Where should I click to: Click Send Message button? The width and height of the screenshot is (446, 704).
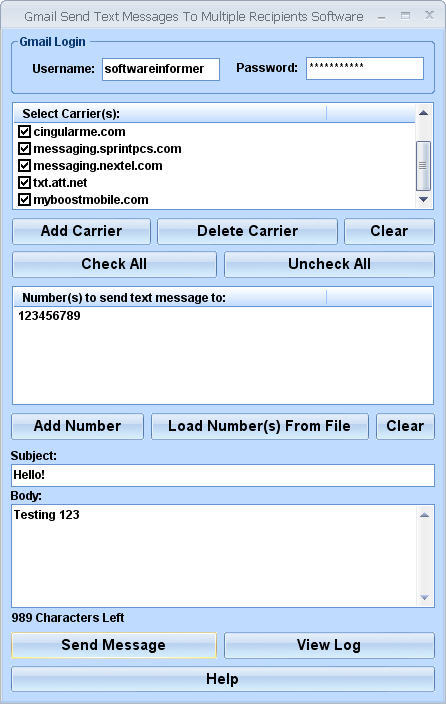pos(114,645)
